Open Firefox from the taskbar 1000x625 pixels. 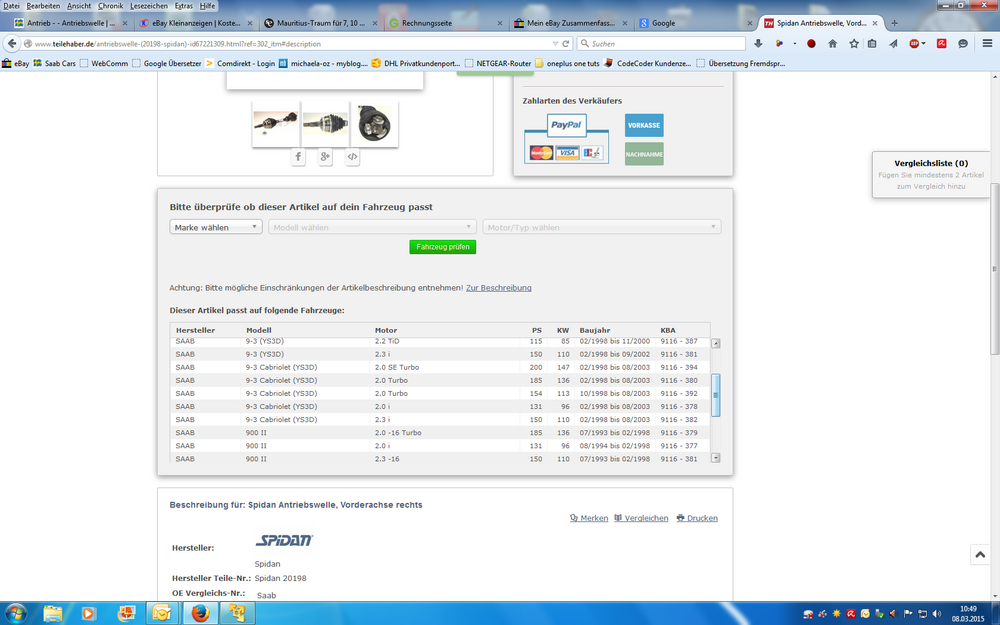point(200,614)
